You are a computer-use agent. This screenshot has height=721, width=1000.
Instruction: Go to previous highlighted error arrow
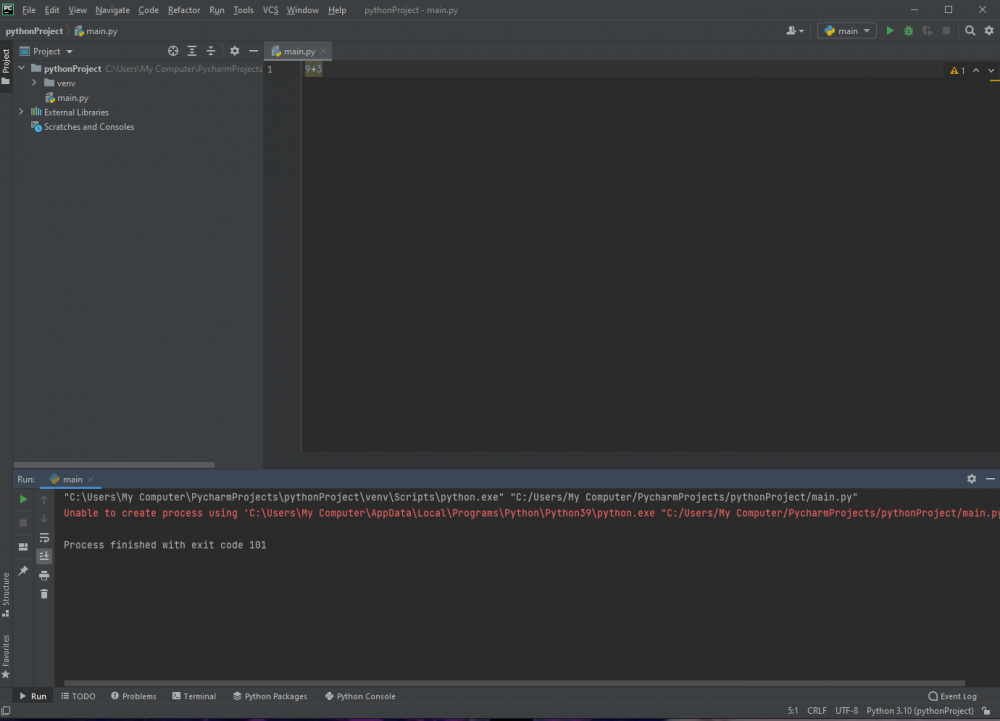(976, 70)
